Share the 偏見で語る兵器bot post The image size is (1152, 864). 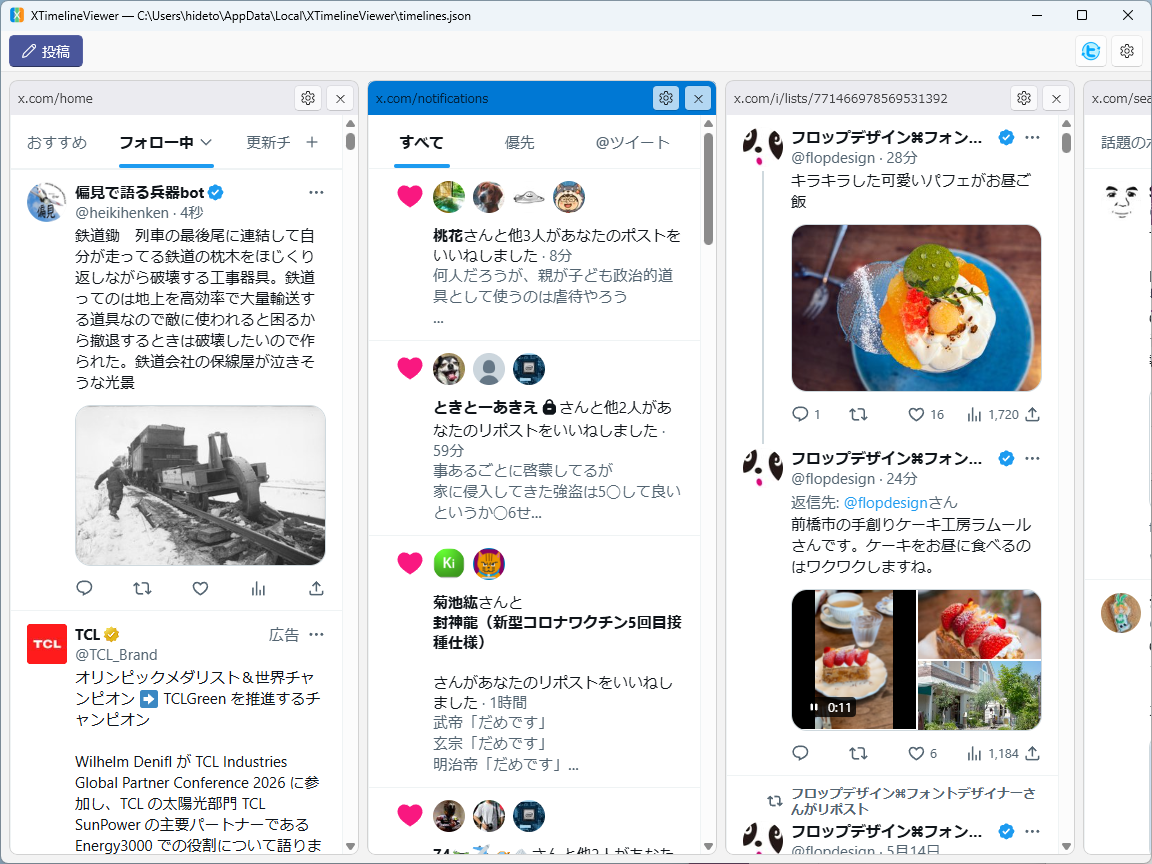click(x=316, y=588)
